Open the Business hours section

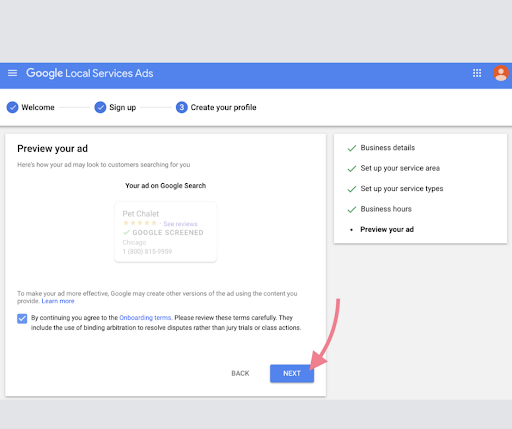[386, 209]
